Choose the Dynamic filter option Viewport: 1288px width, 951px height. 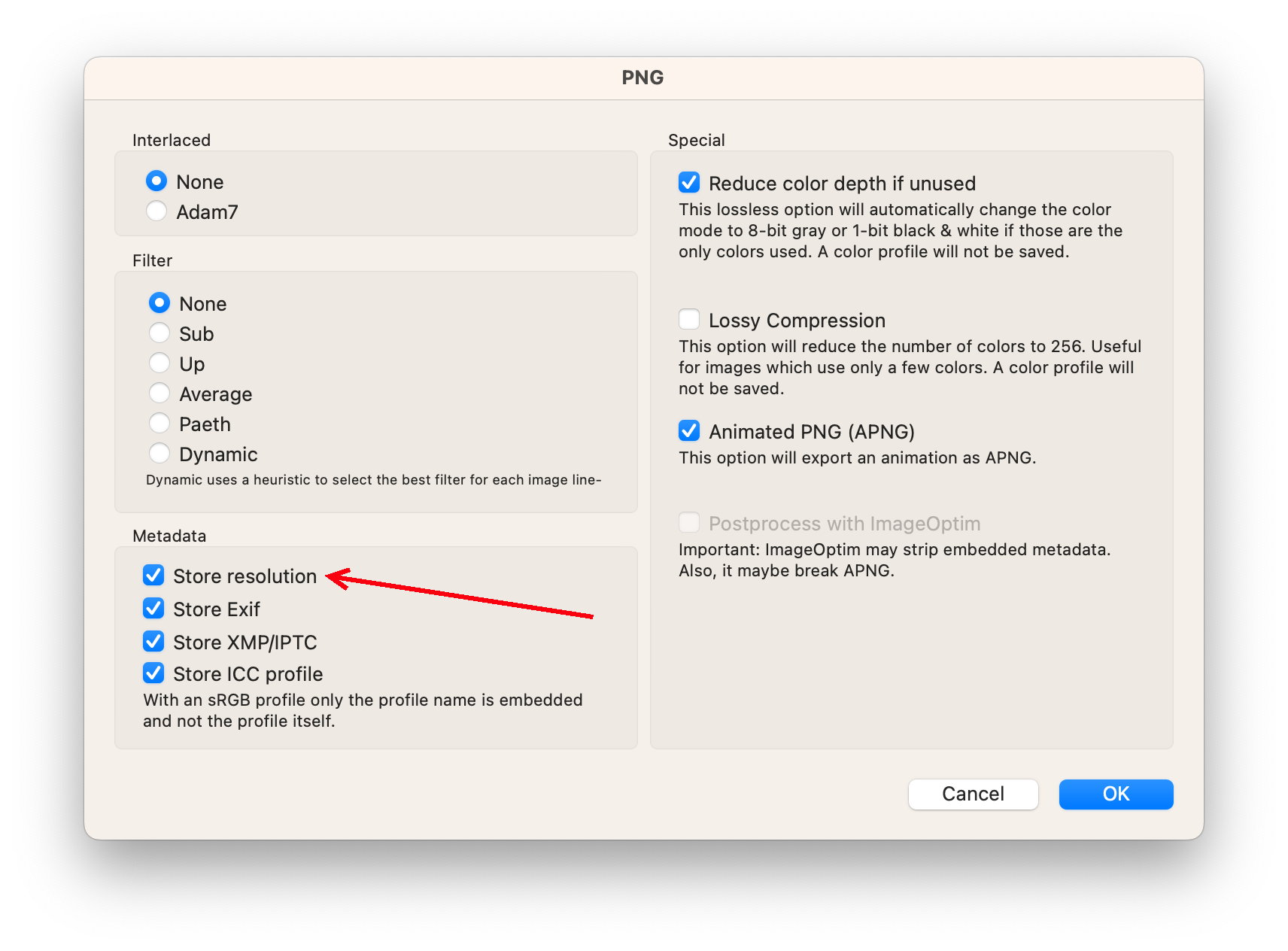click(159, 454)
